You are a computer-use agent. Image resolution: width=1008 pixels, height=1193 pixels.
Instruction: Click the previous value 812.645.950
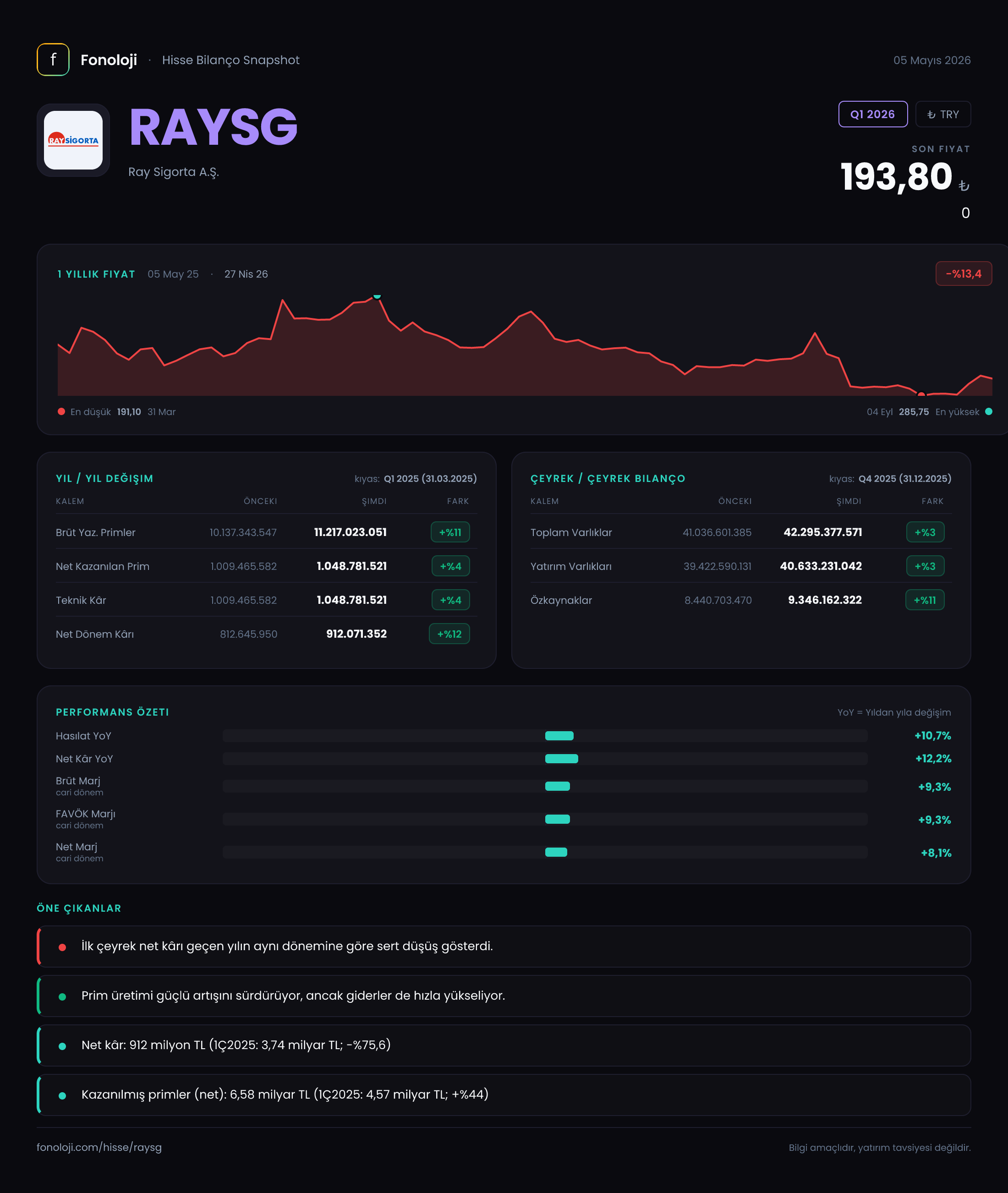click(x=249, y=634)
